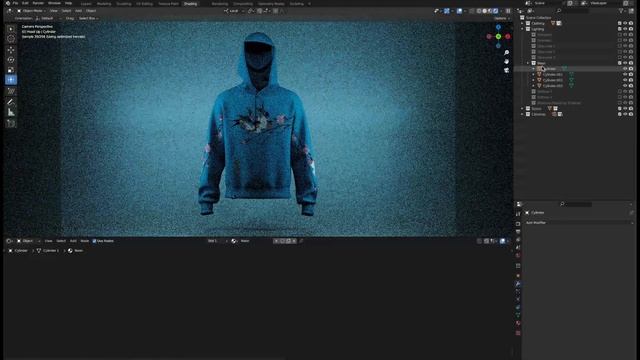Open the World properties tab
640x360 pixels.
pos(518,256)
